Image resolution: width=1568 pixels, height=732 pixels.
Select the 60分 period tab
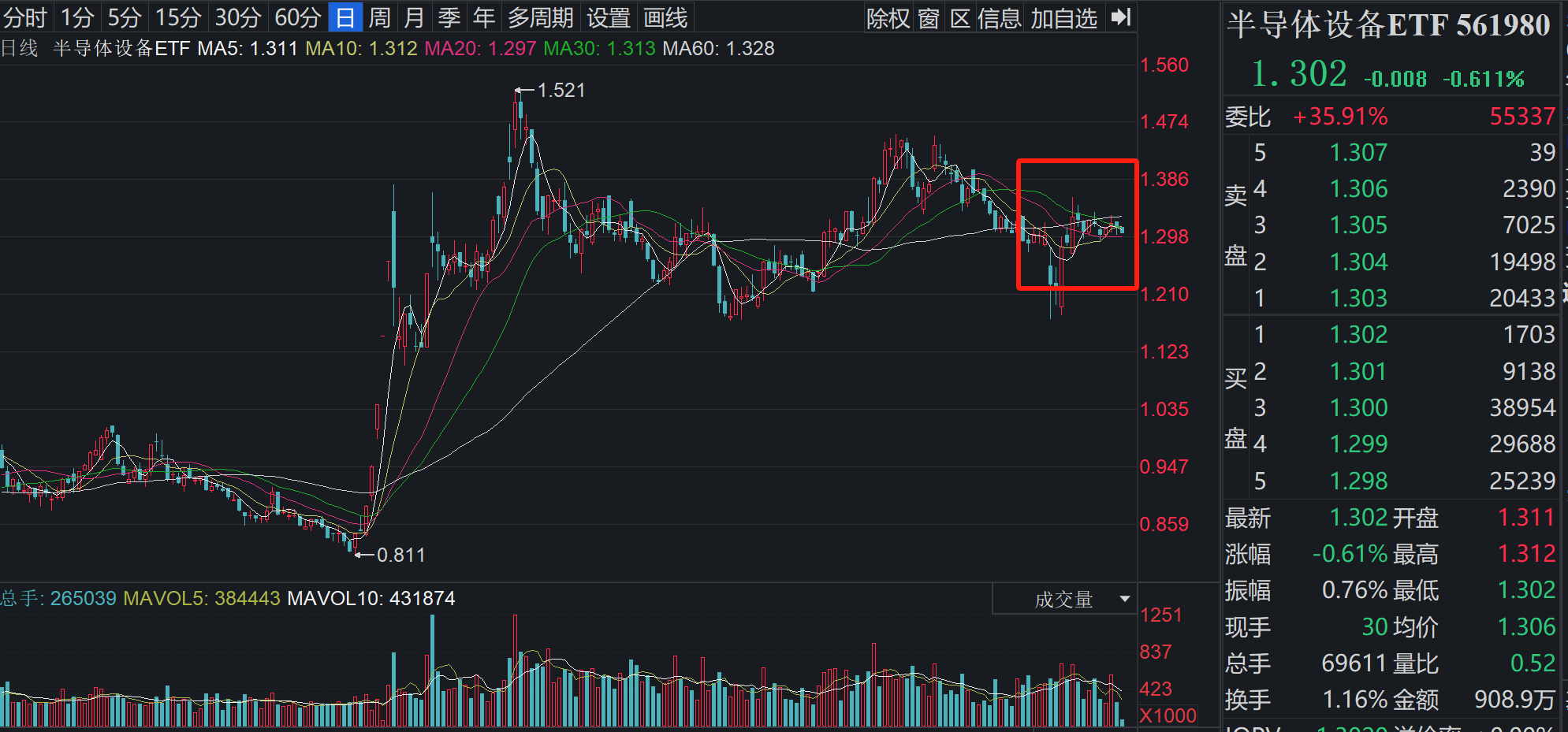298,17
